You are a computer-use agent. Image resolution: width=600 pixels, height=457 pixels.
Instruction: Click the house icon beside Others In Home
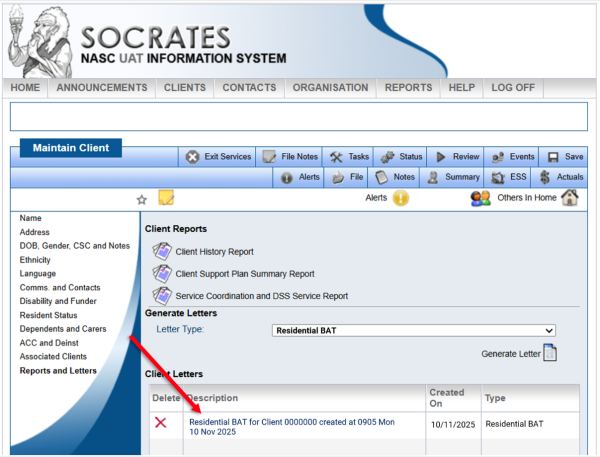pos(570,197)
